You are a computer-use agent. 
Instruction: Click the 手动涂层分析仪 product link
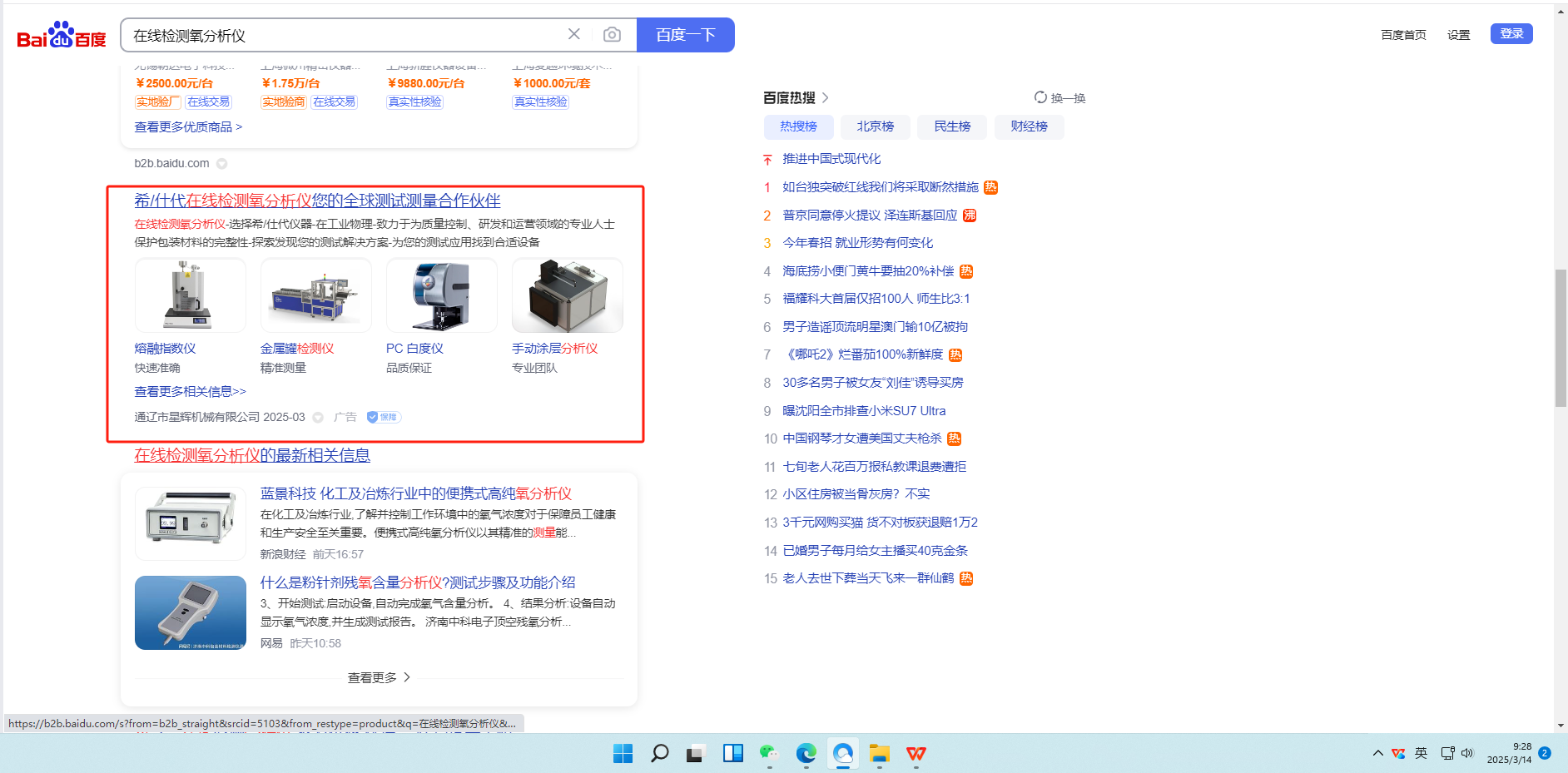point(555,349)
